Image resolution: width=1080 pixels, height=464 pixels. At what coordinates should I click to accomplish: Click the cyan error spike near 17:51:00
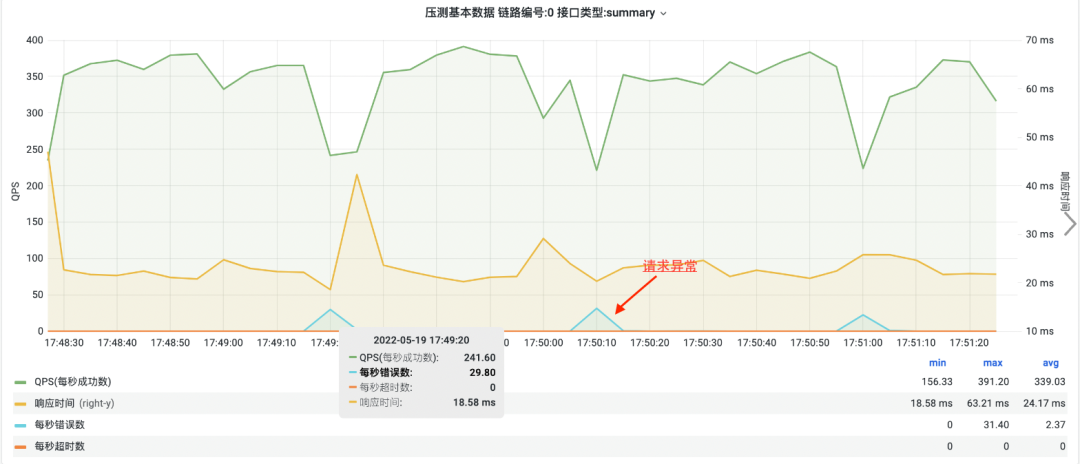(864, 315)
